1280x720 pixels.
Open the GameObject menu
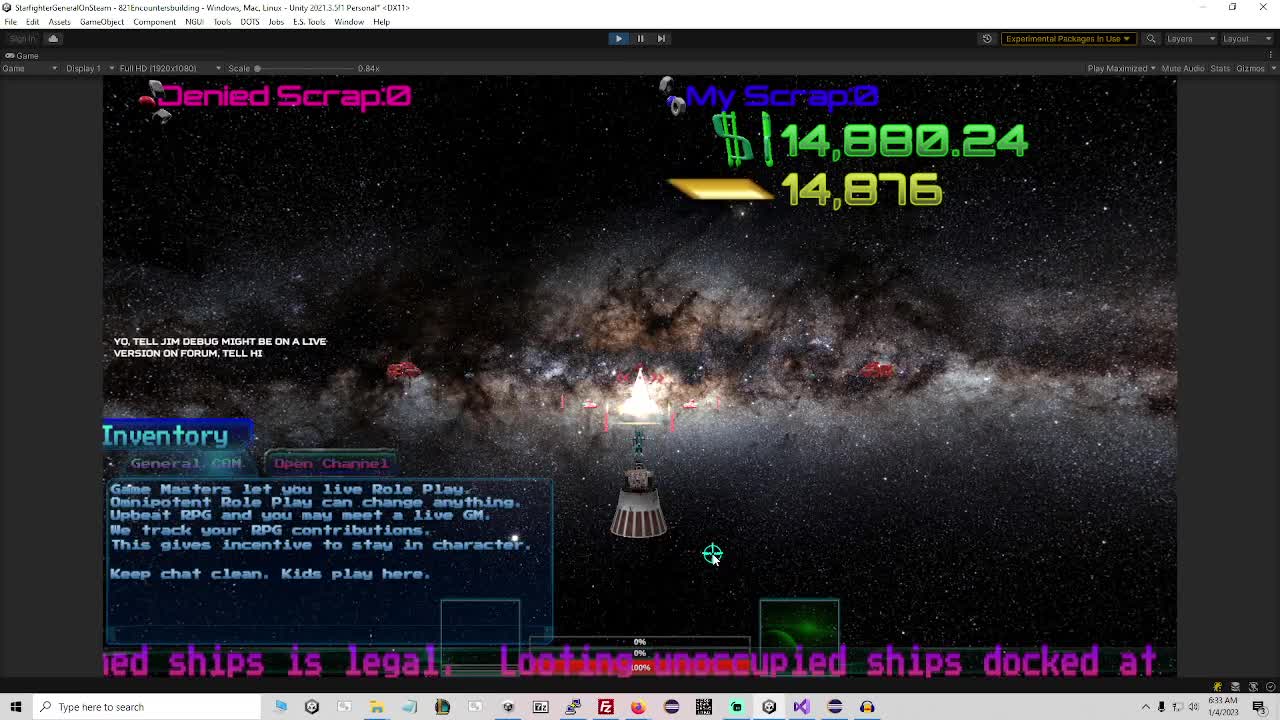tap(102, 22)
